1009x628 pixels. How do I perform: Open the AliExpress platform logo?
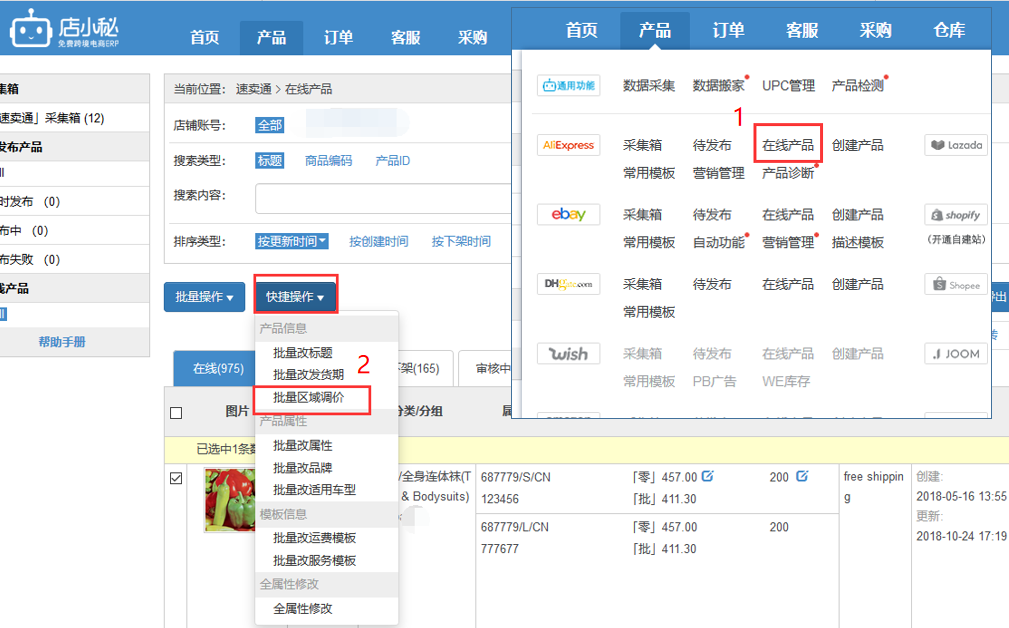tap(568, 145)
